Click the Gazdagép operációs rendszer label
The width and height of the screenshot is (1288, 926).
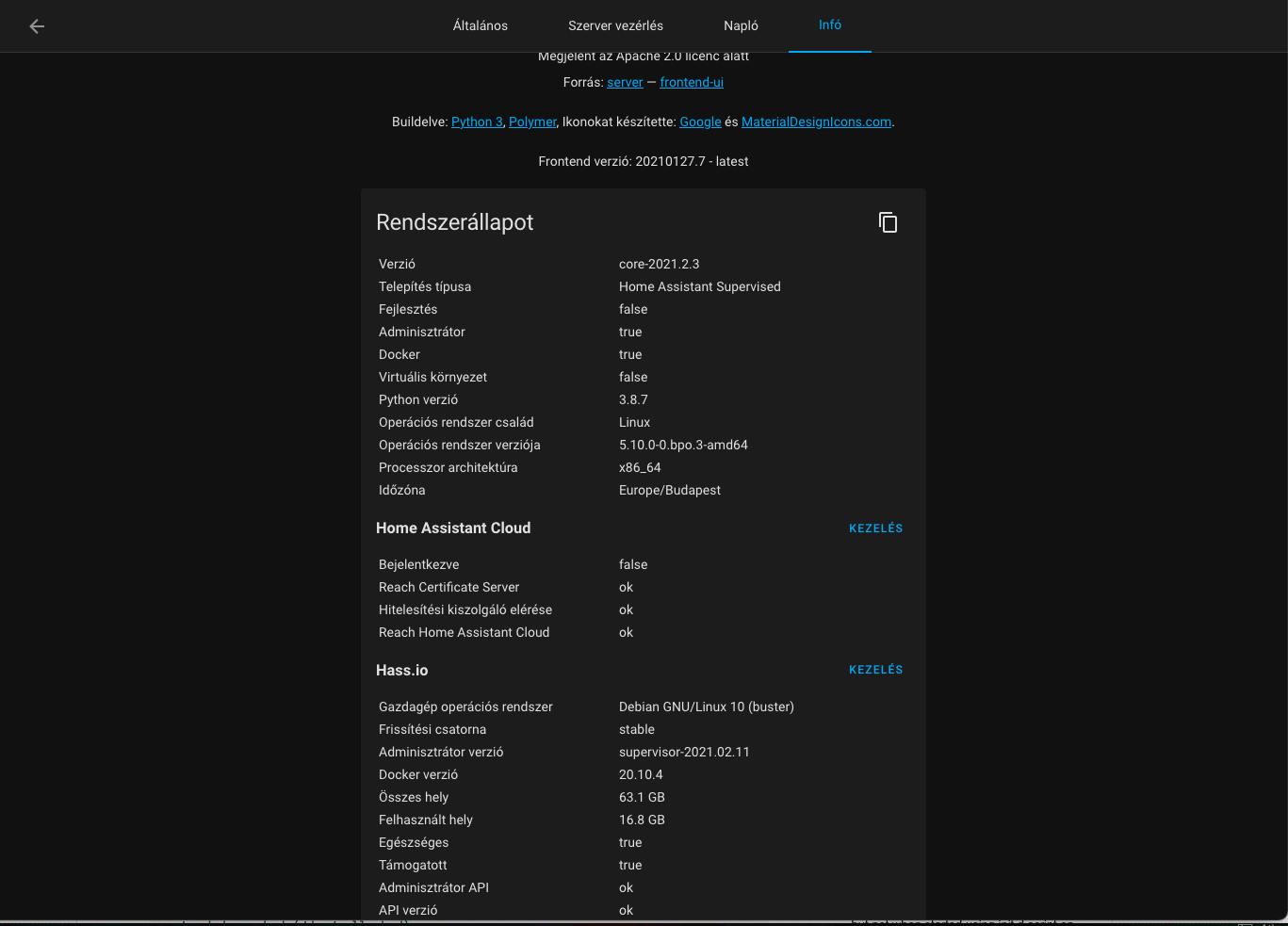(x=465, y=707)
